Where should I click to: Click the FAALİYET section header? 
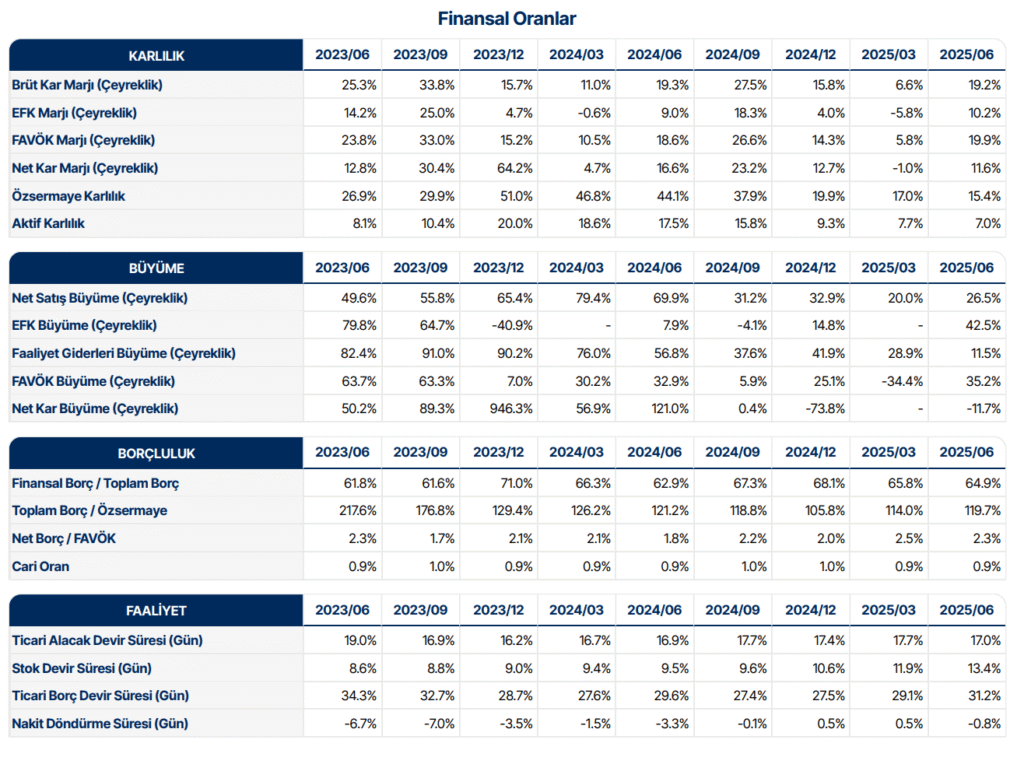156,610
